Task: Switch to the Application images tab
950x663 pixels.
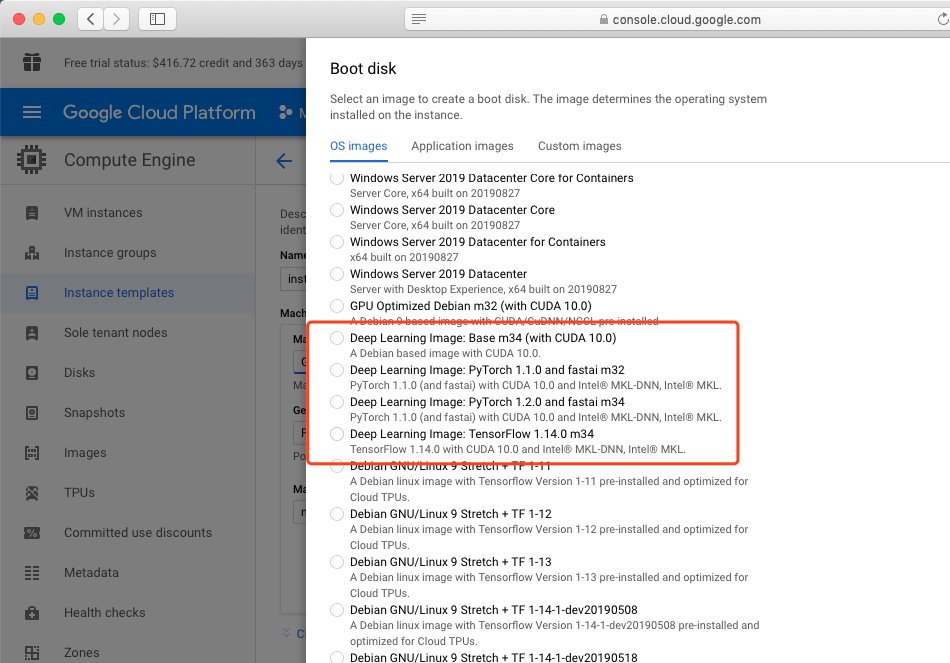Action: pos(462,146)
